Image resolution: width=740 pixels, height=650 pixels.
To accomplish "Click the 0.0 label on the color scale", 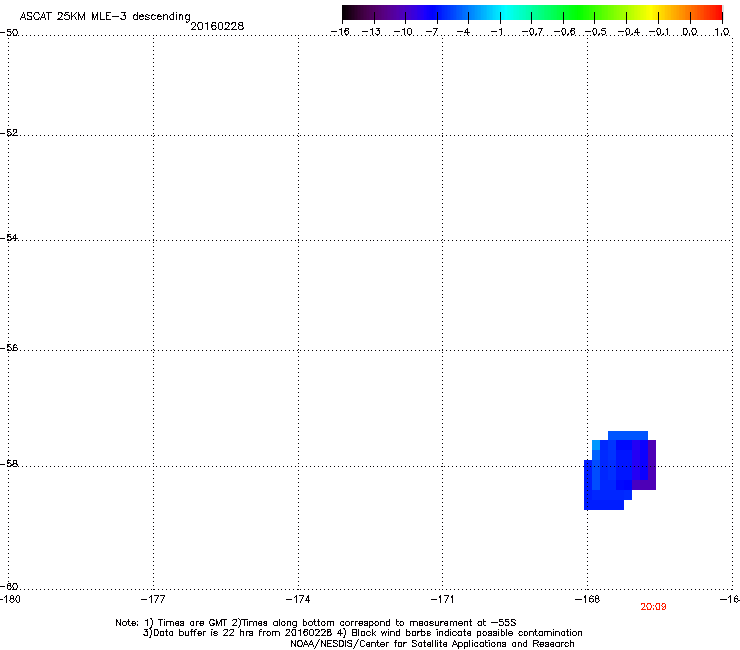I will tap(690, 32).
